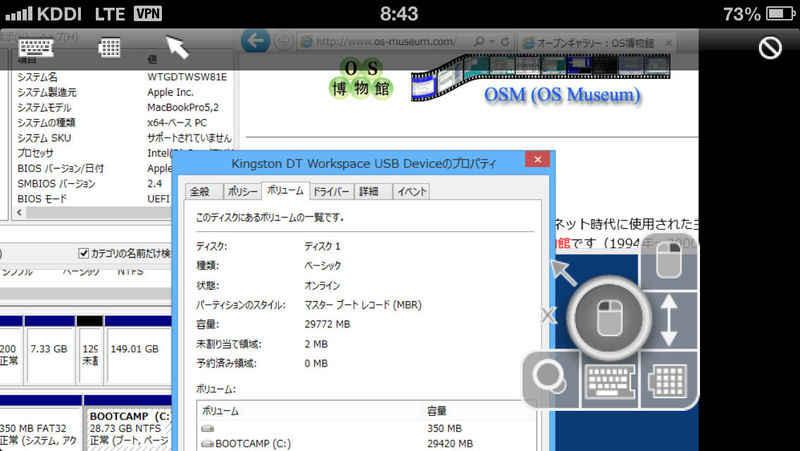Select the 350 MB FAT32 partition

click(40, 423)
